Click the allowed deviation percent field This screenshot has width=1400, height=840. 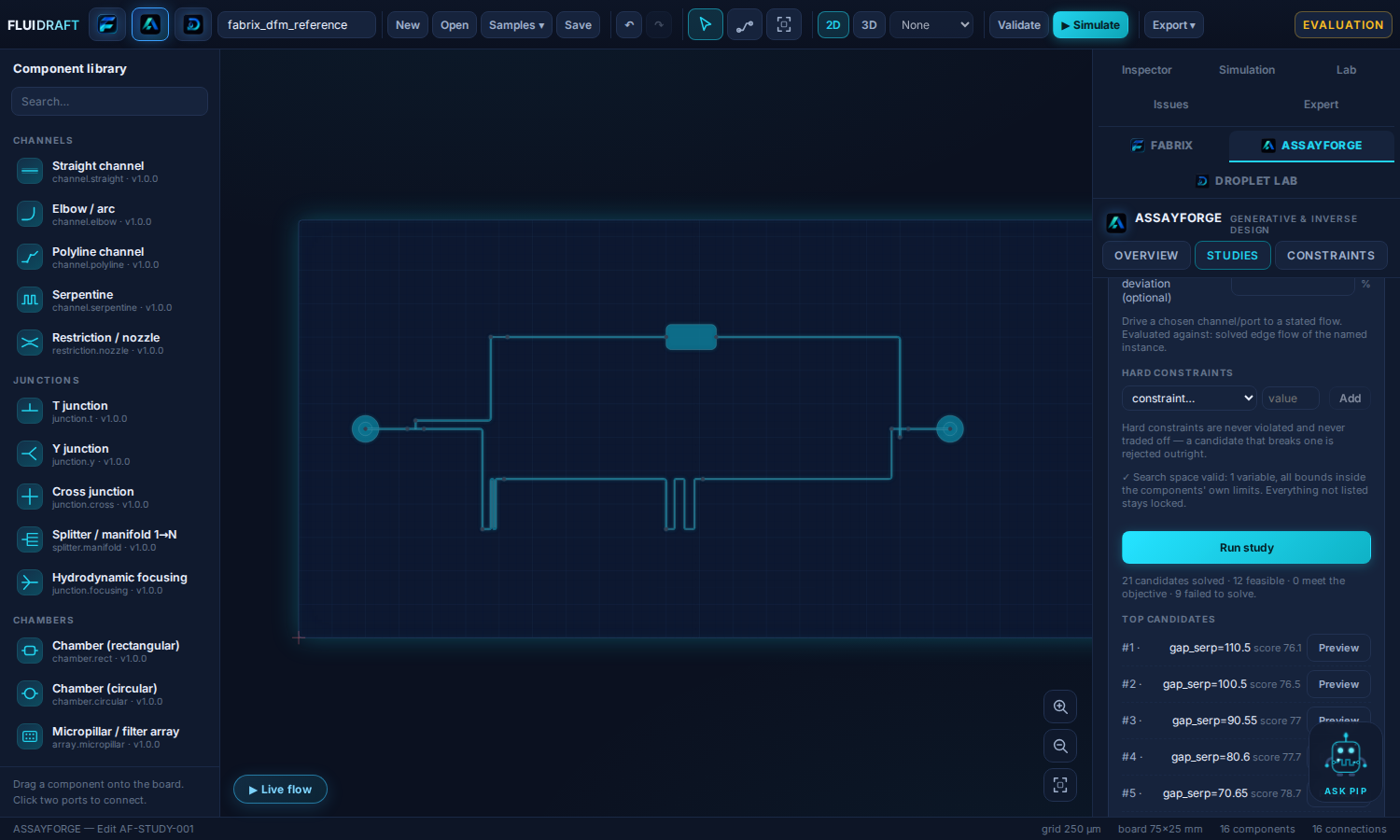tap(1292, 285)
